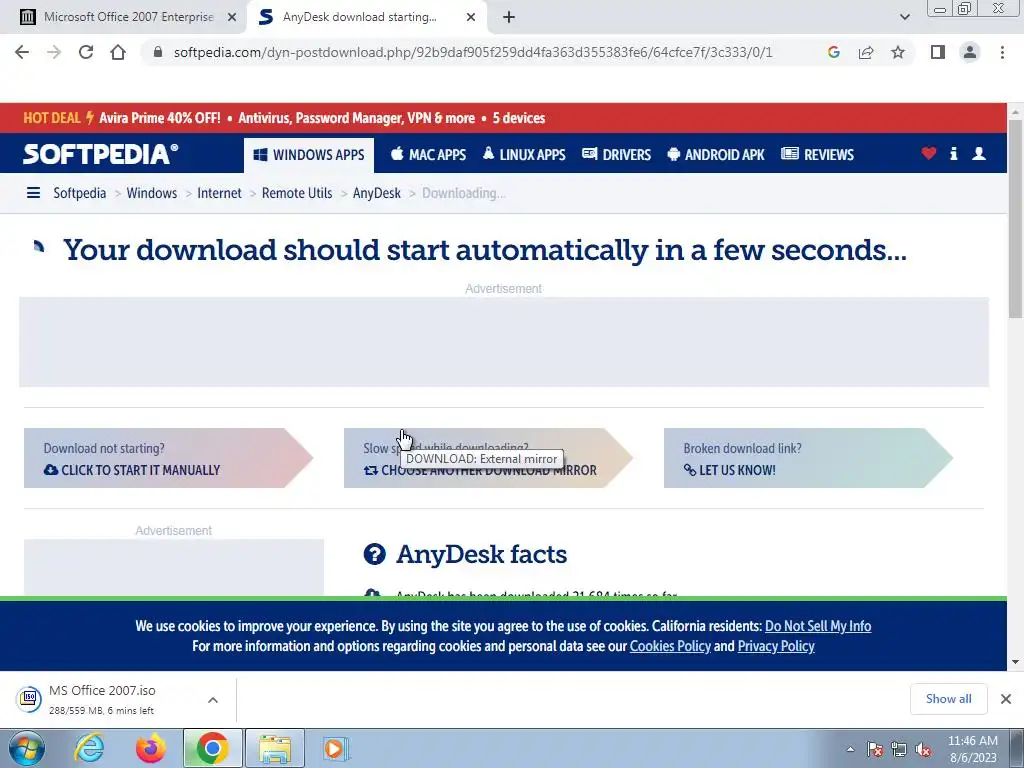Click the Softpedia info icon
Viewport: 1024px width, 768px height.
[953, 153]
